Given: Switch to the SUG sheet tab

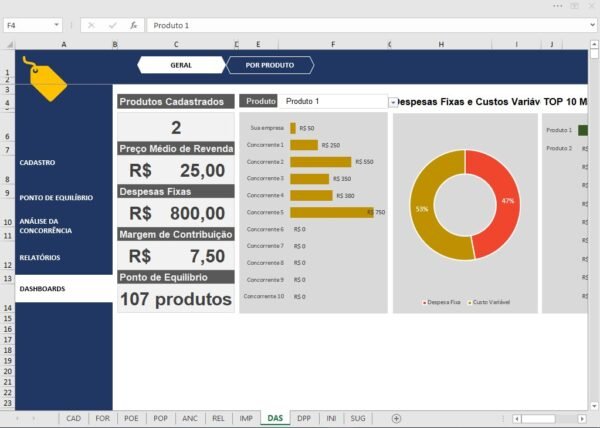Looking at the screenshot, I should click(358, 418).
